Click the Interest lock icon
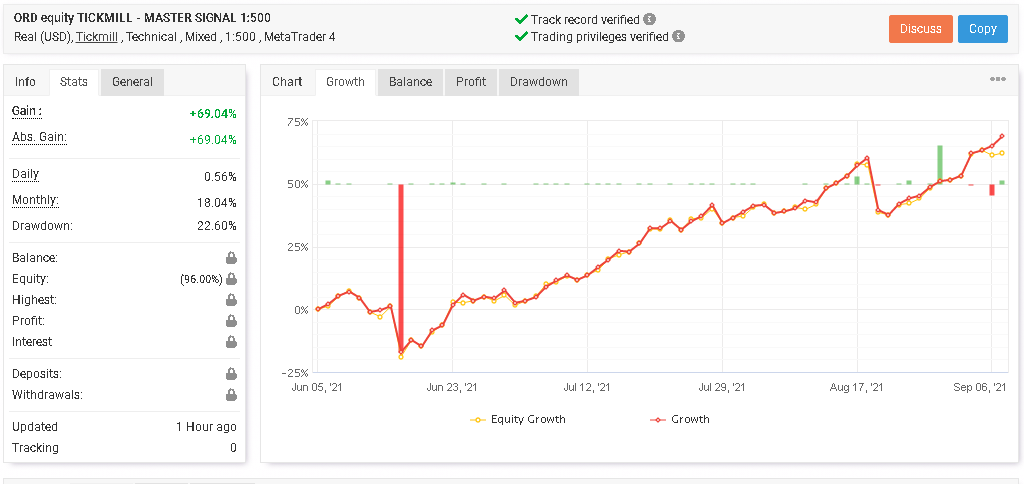The height and width of the screenshot is (484, 1024). 231,342
